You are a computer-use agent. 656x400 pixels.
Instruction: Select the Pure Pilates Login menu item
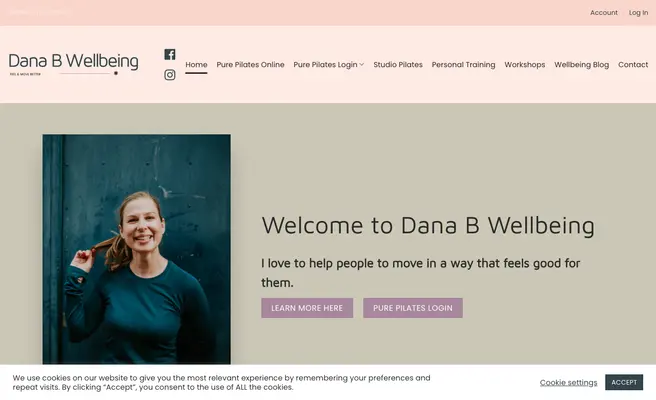pyautogui.click(x=325, y=64)
